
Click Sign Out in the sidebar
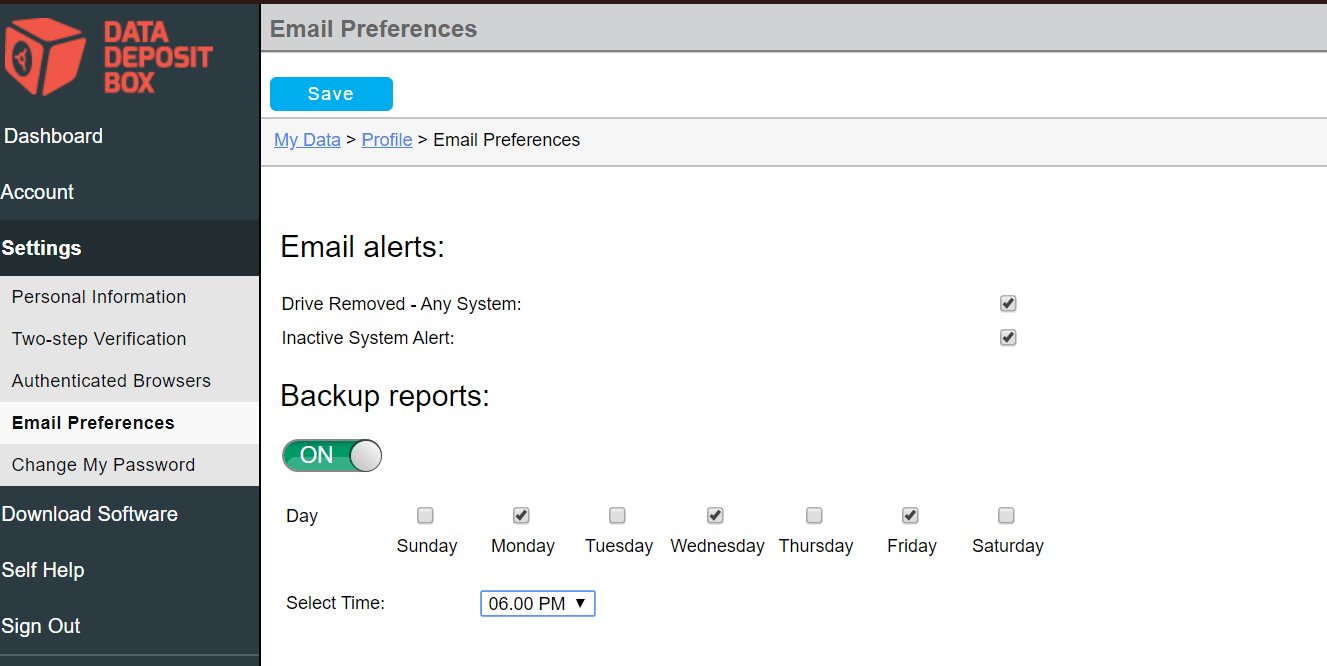(x=41, y=626)
